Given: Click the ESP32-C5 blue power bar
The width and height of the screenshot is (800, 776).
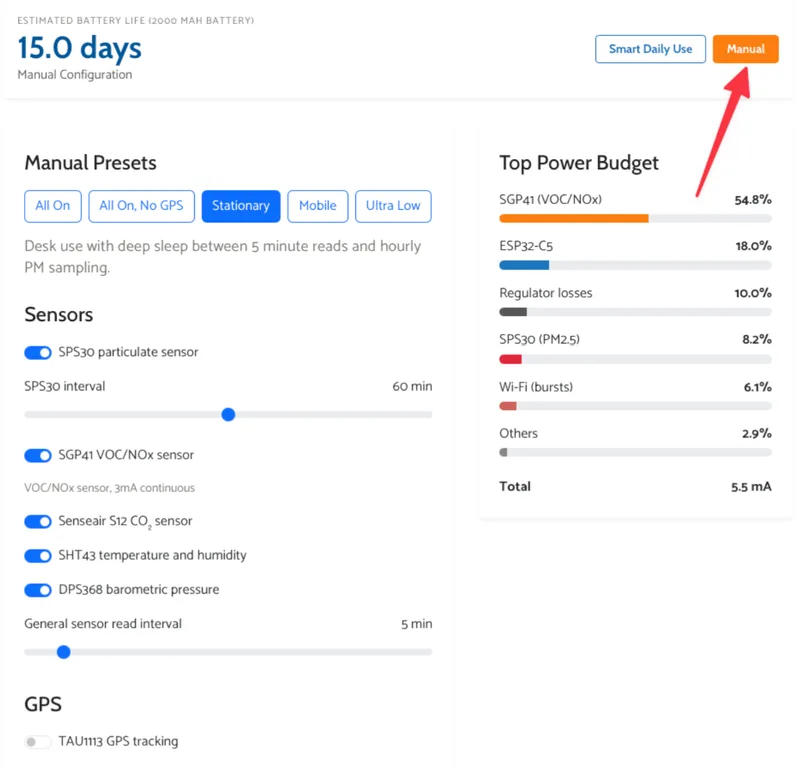Looking at the screenshot, I should pos(524,265).
